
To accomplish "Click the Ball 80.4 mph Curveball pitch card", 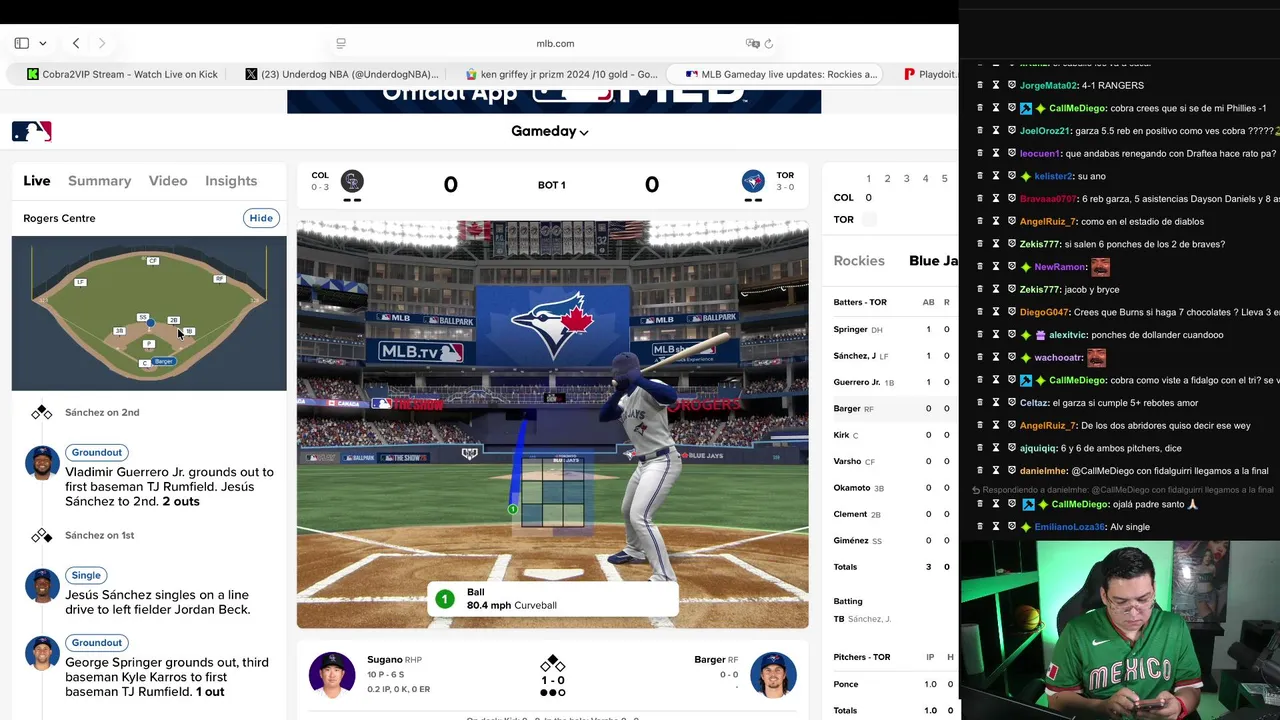I will pos(553,599).
